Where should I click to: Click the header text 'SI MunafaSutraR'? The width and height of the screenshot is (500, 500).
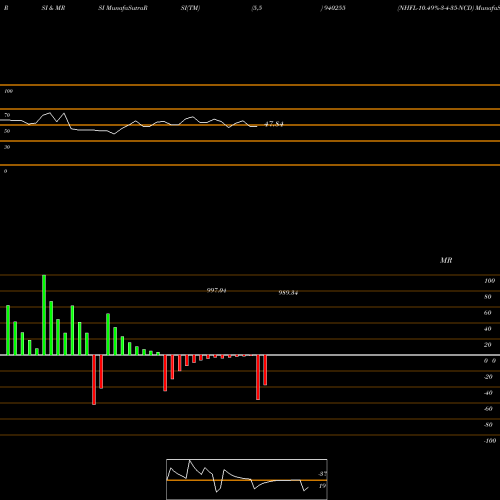click(123, 8)
